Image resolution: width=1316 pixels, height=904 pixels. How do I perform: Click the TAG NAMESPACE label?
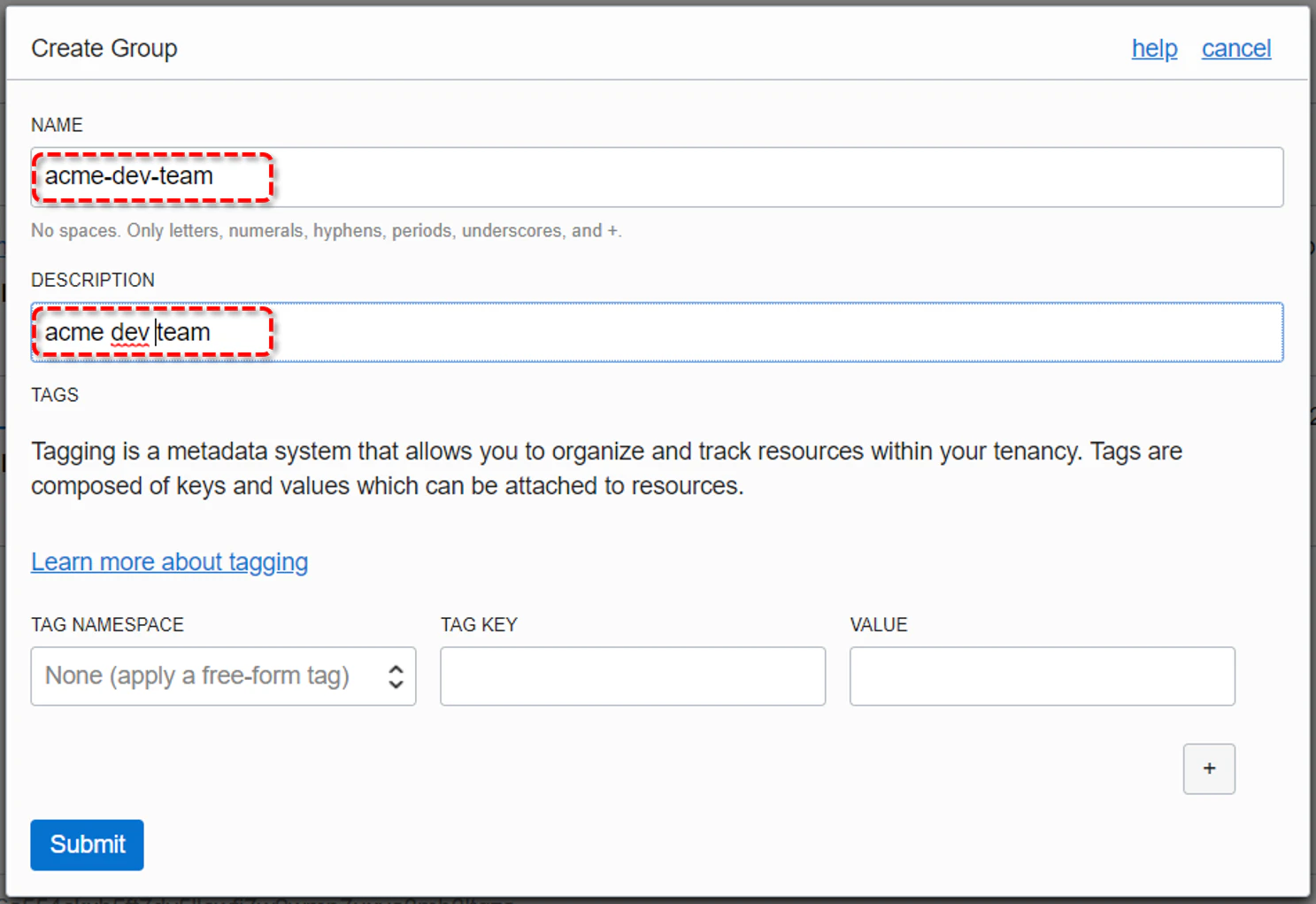point(107,625)
